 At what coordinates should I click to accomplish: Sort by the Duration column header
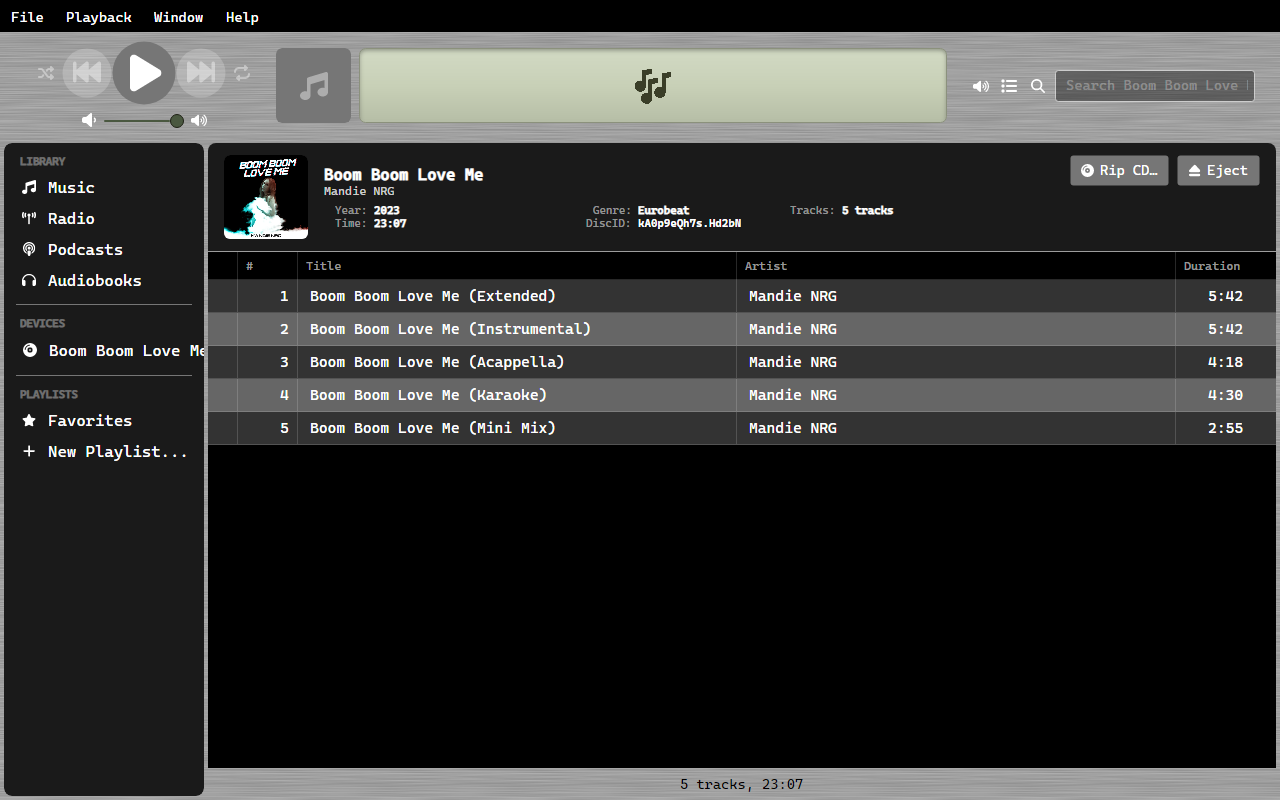pyautogui.click(x=1228, y=266)
